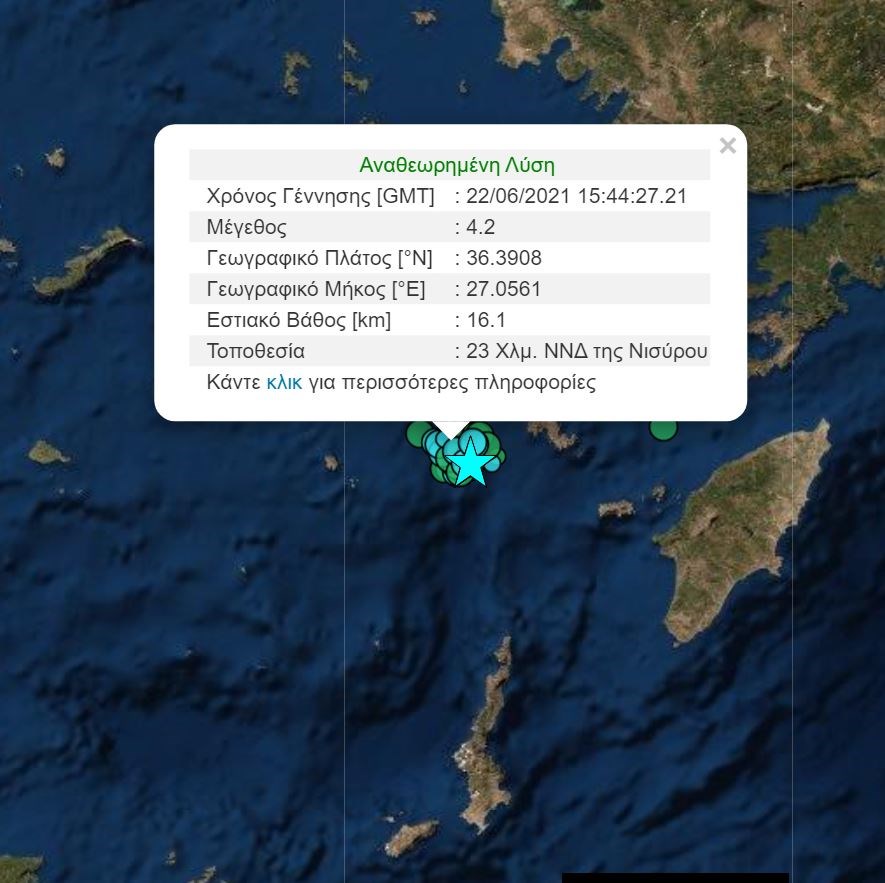Close the earthquake info popup

(728, 146)
